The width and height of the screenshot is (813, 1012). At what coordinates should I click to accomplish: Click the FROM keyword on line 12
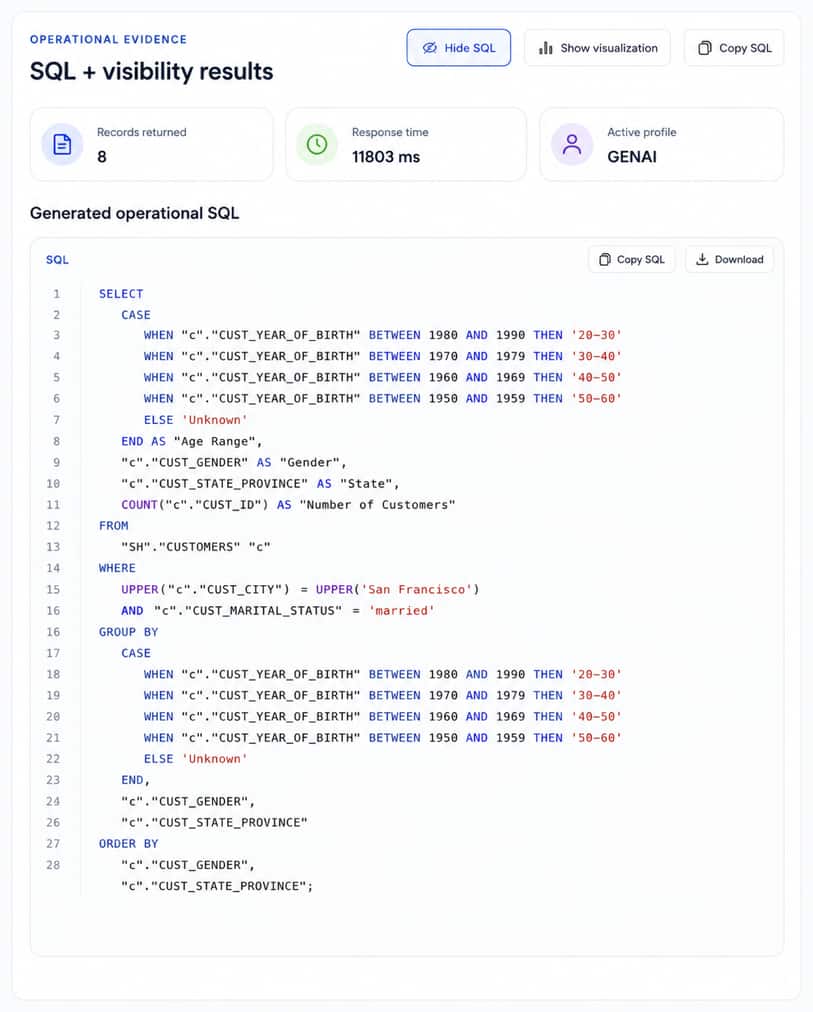[x=114, y=526]
